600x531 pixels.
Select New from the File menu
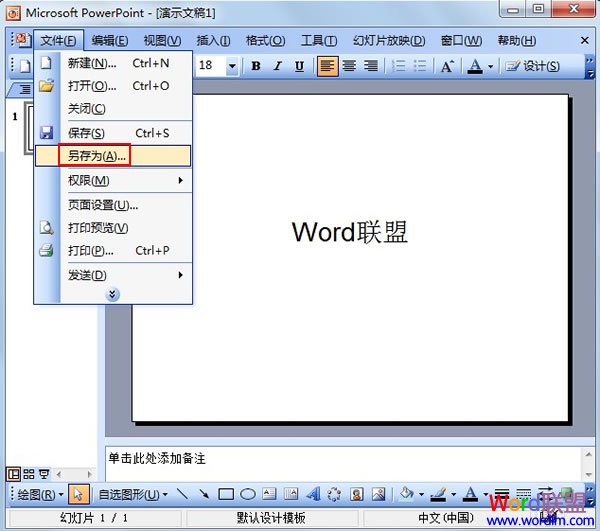[x=113, y=63]
